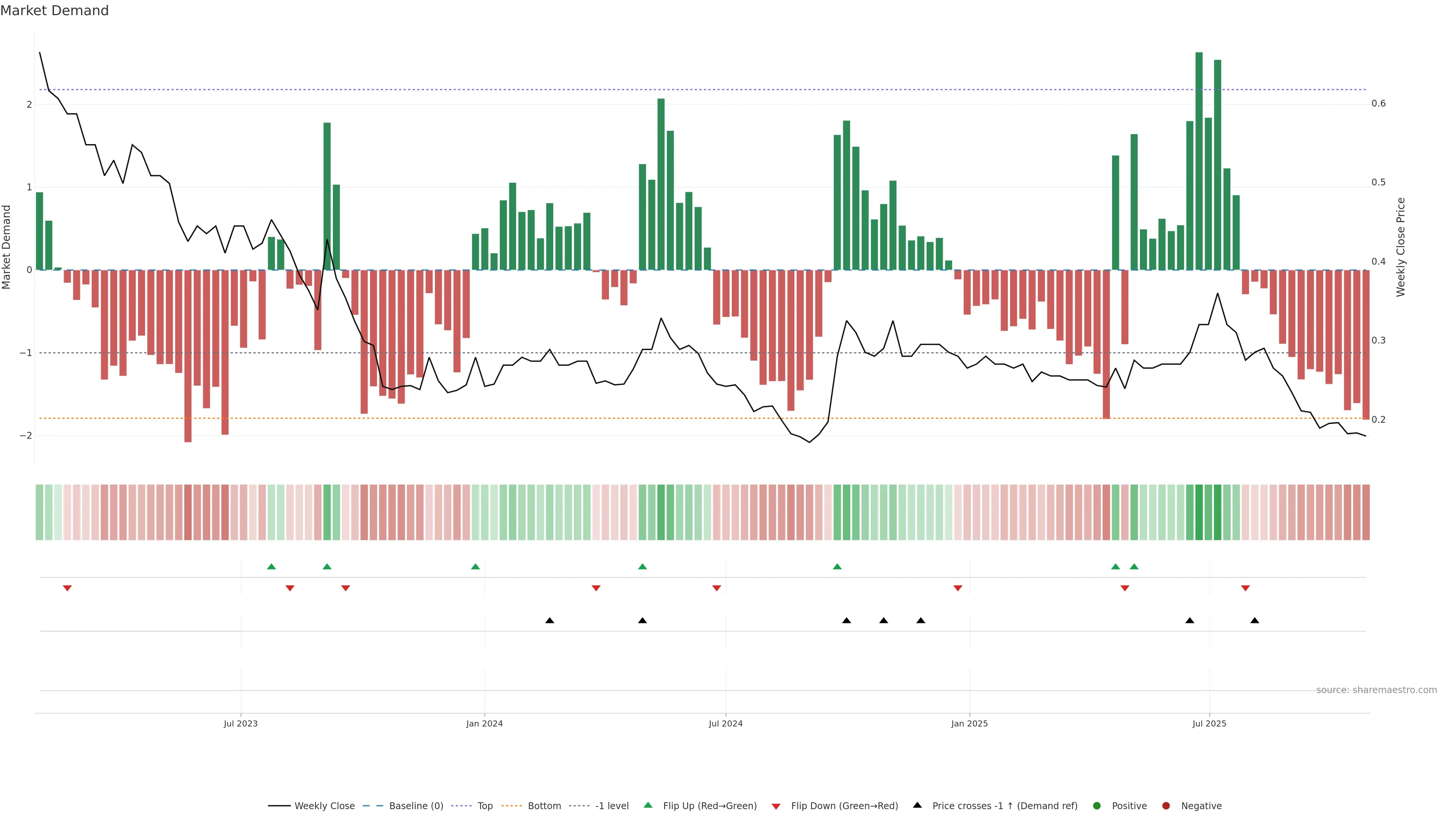This screenshot has width=1456, height=819.
Task: Click the green Positive legend dot
Action: click(1097, 805)
